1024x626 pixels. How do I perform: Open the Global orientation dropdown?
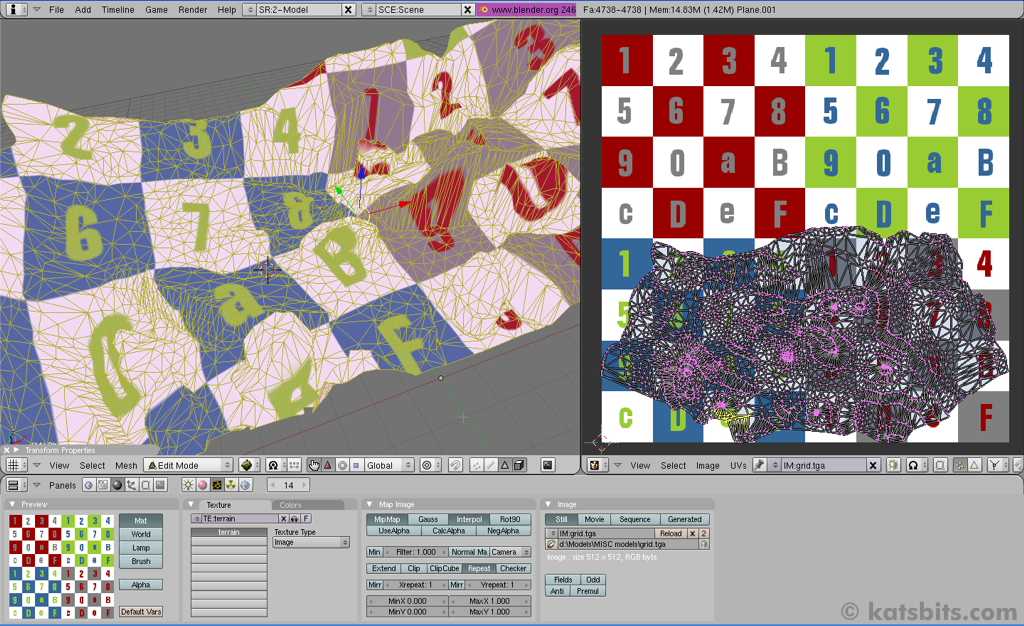389,465
